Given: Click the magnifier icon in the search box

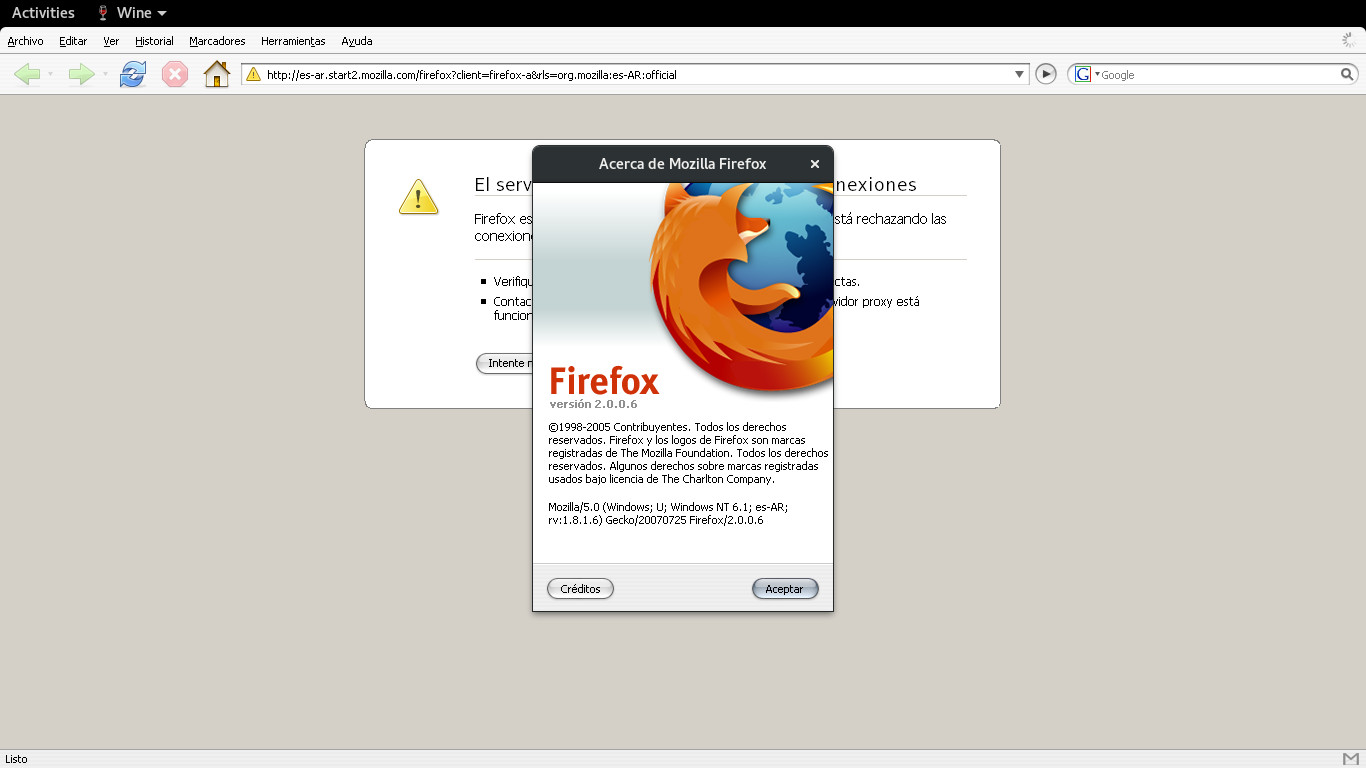Looking at the screenshot, I should [x=1347, y=74].
